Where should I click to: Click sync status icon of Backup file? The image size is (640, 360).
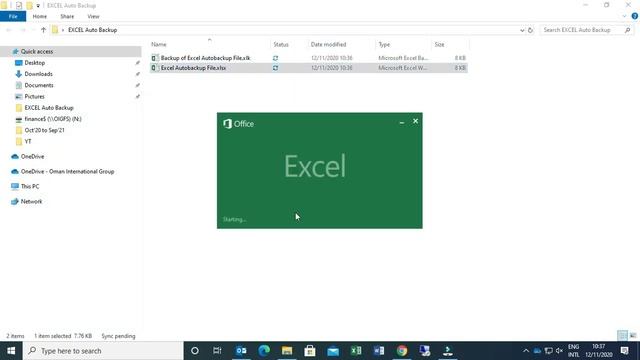(276, 58)
